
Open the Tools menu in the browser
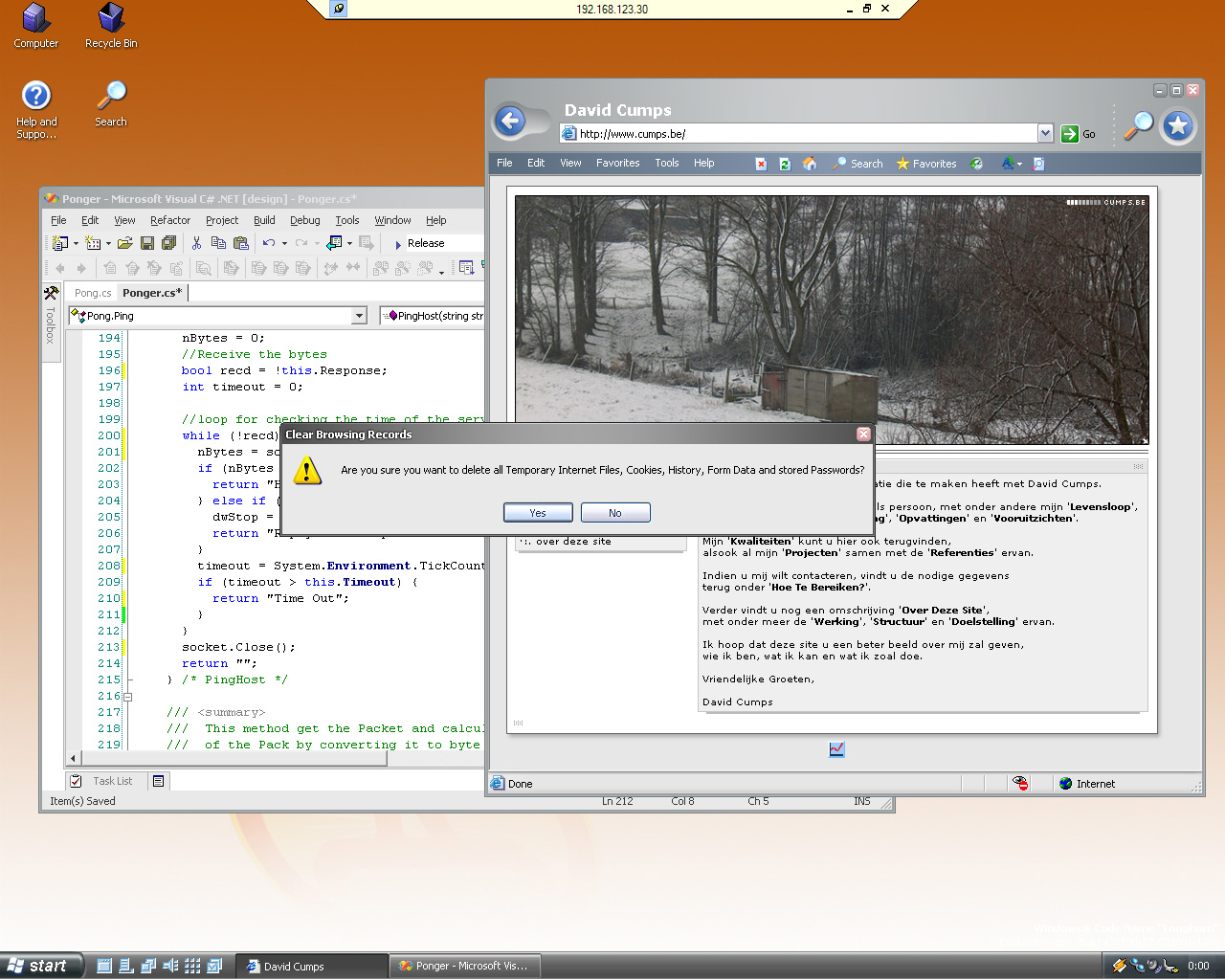tap(666, 163)
